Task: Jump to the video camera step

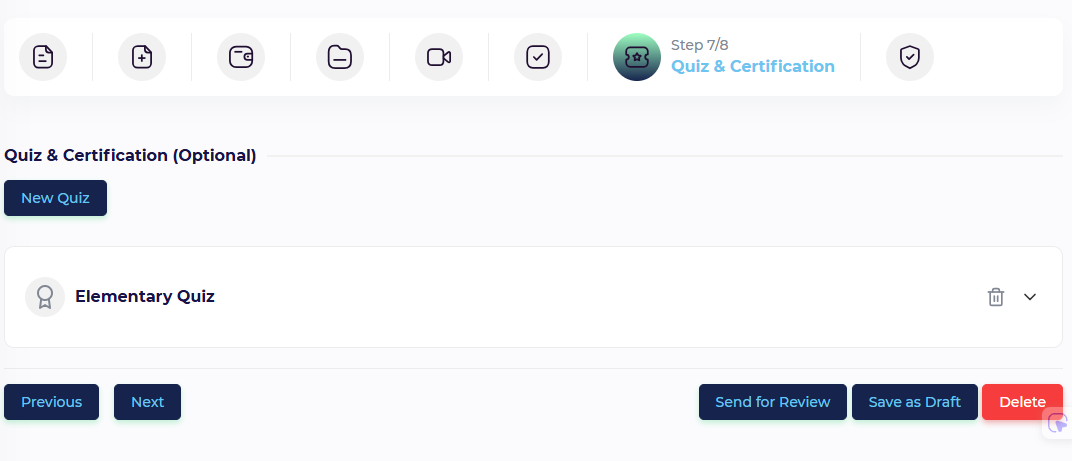Action: 439,57
